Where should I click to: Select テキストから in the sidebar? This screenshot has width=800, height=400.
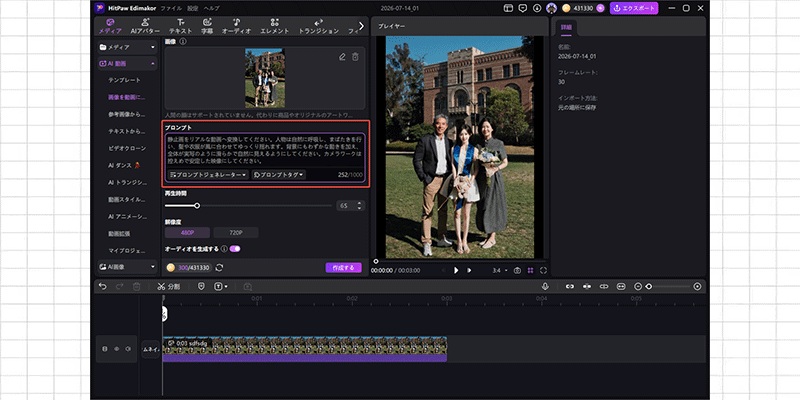click(127, 131)
